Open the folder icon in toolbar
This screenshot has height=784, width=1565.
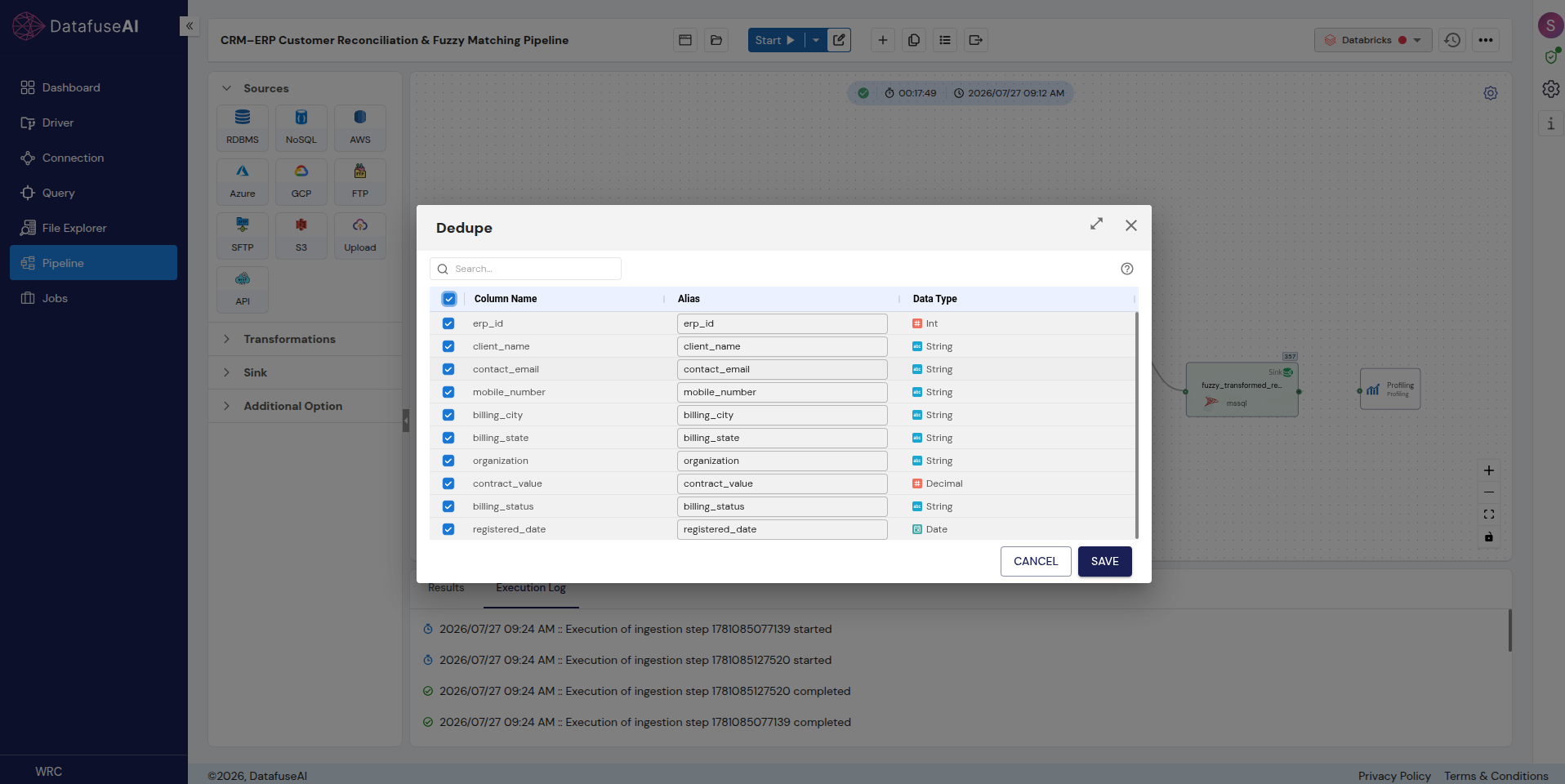coord(716,40)
